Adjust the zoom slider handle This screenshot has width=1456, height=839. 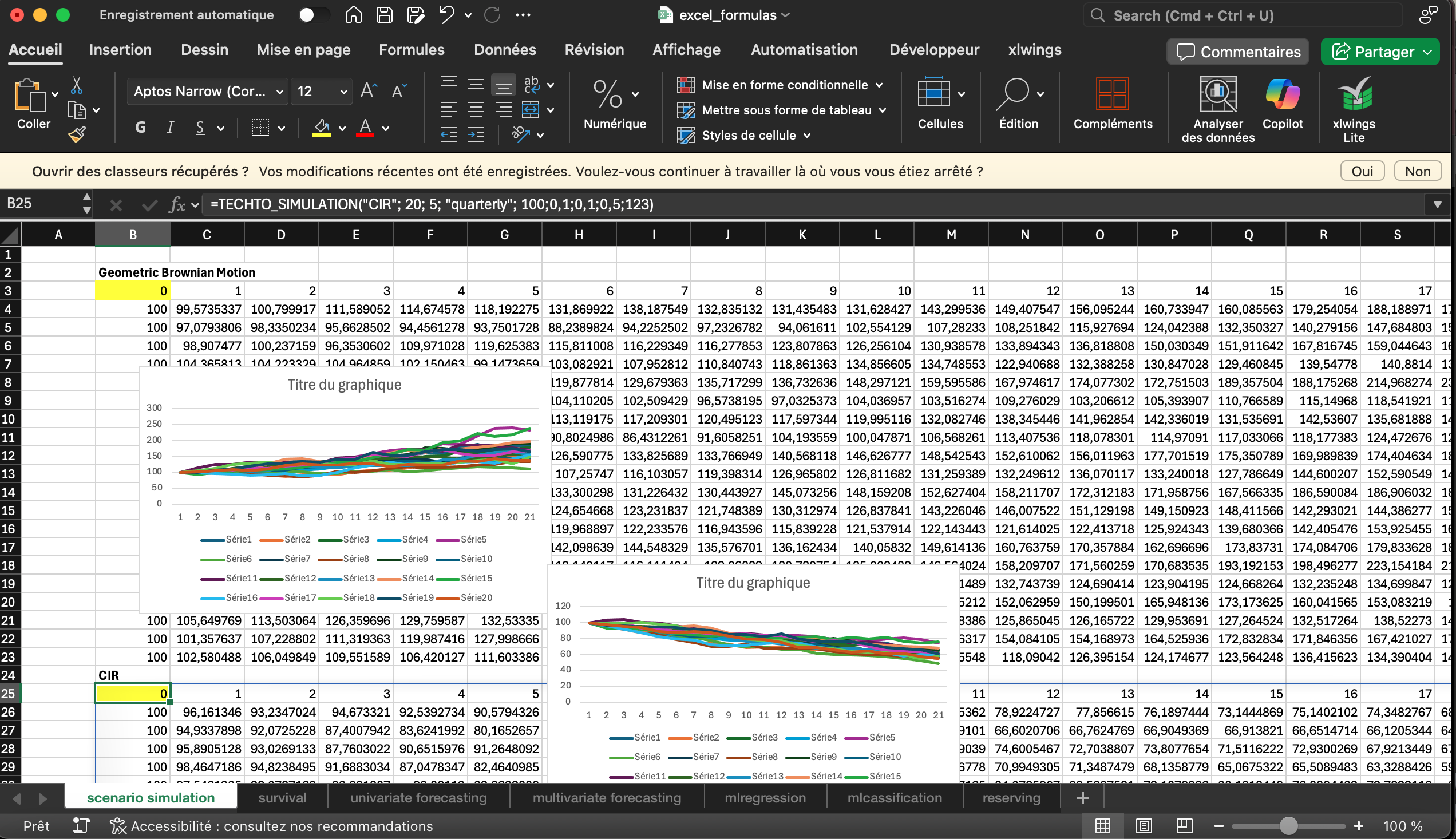(1288, 826)
